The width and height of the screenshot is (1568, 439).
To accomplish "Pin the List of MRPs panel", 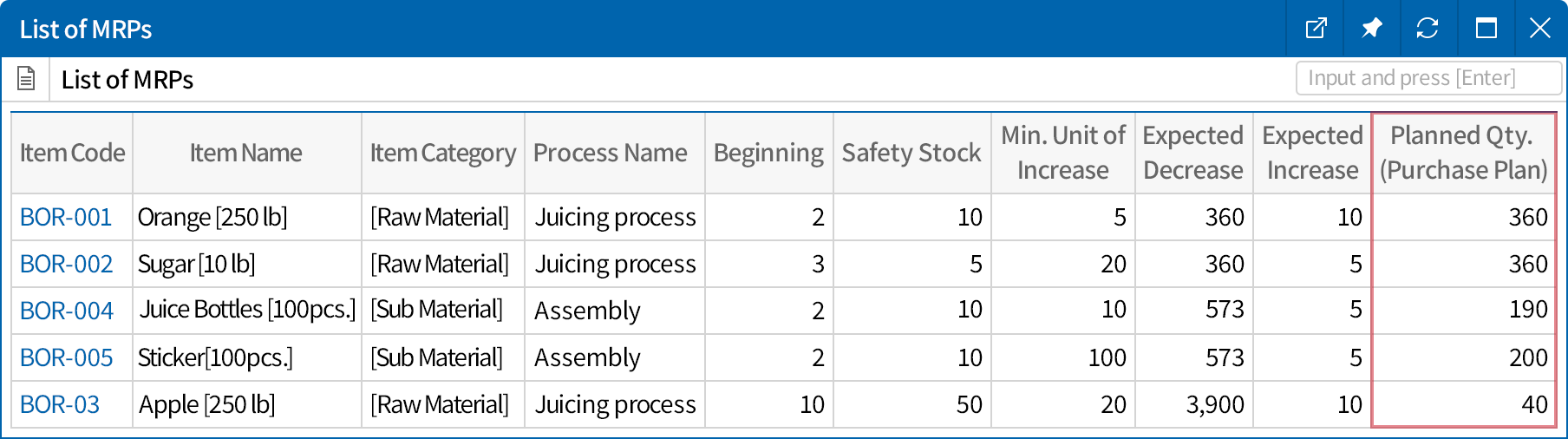I will point(1371,29).
